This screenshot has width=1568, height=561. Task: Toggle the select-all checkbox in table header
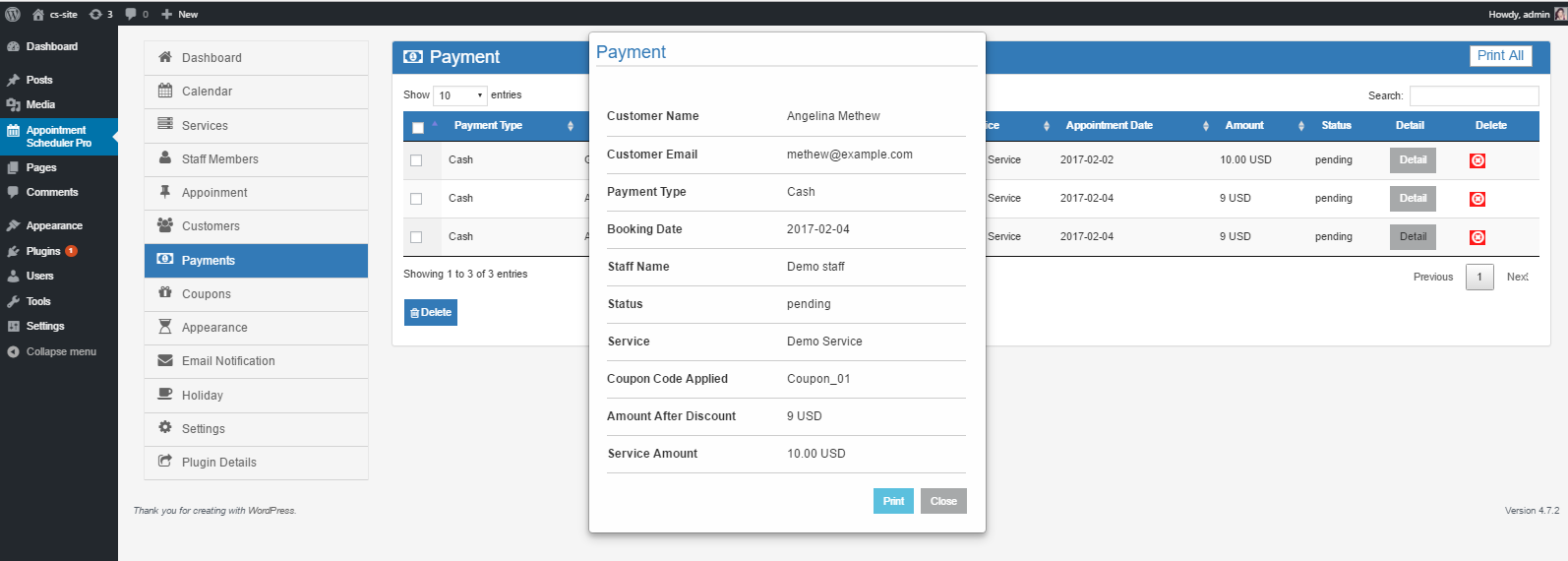418,127
